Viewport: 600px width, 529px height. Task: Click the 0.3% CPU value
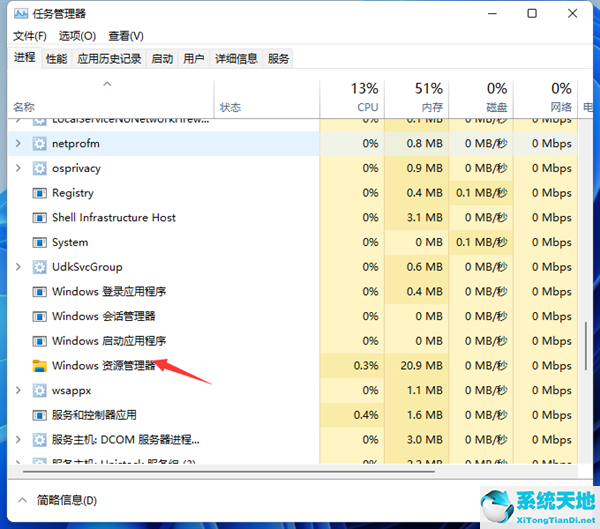366,366
